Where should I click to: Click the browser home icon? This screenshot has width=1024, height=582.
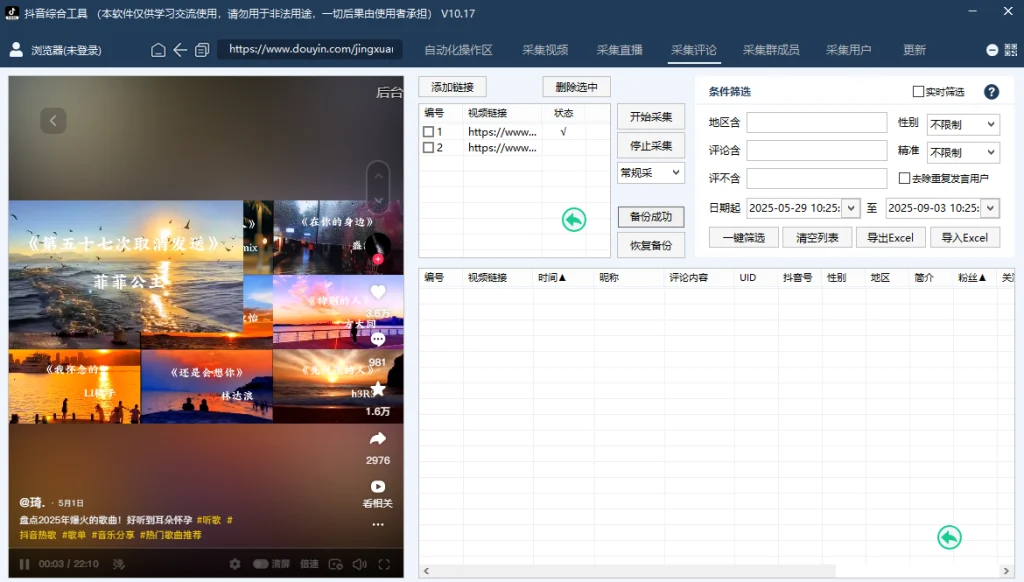tap(158, 50)
